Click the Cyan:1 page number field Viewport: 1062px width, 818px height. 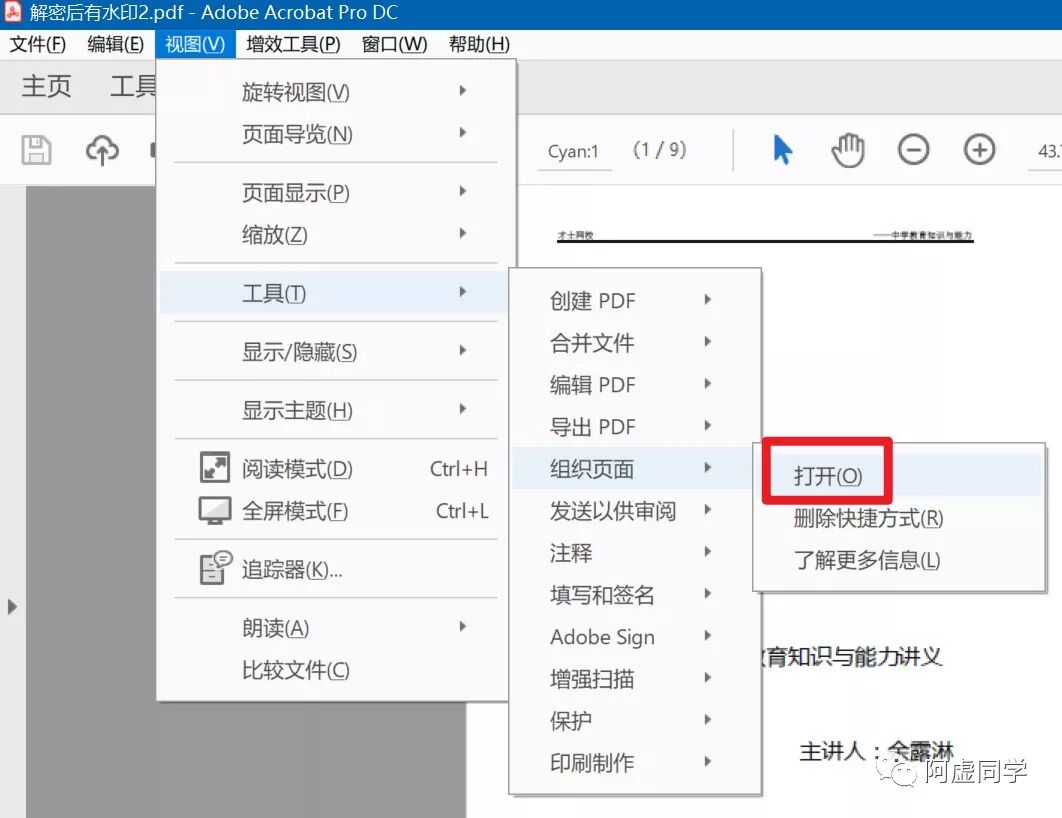574,151
